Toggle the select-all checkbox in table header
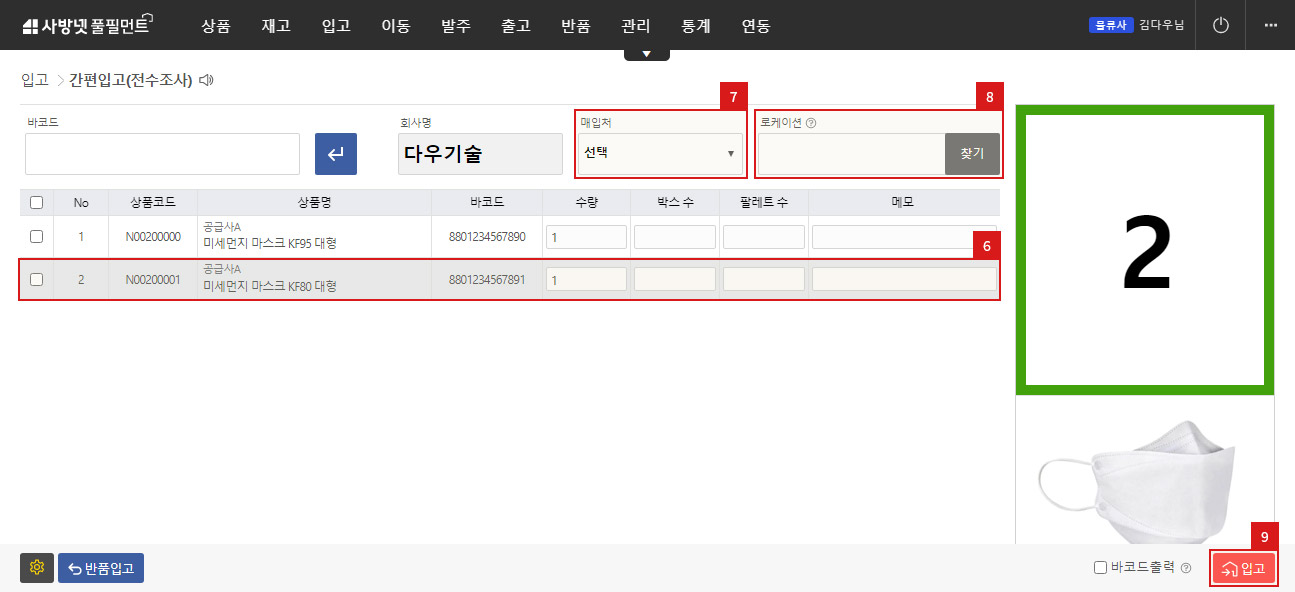The image size is (1295, 592). click(x=37, y=202)
